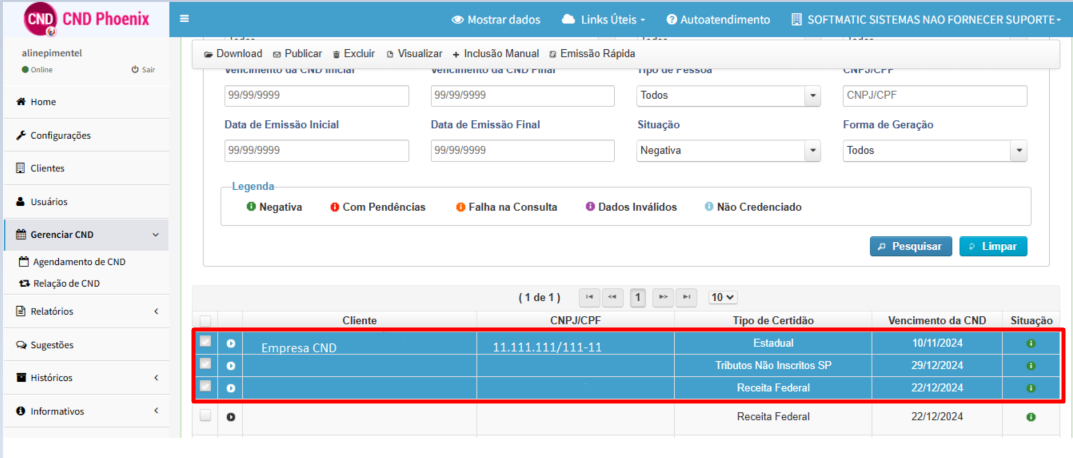Click the Estadual row status icon
Image resolution: width=1073 pixels, height=458 pixels.
click(1031, 343)
